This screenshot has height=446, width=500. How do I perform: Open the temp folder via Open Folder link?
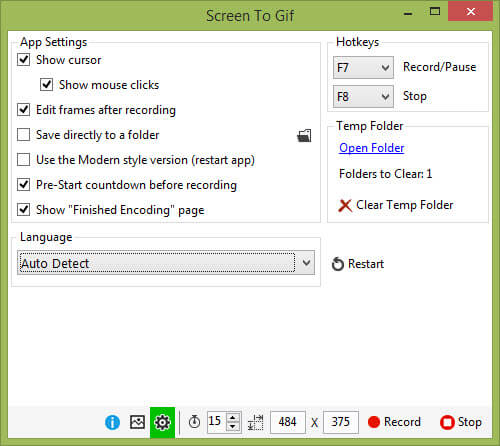pos(372,148)
